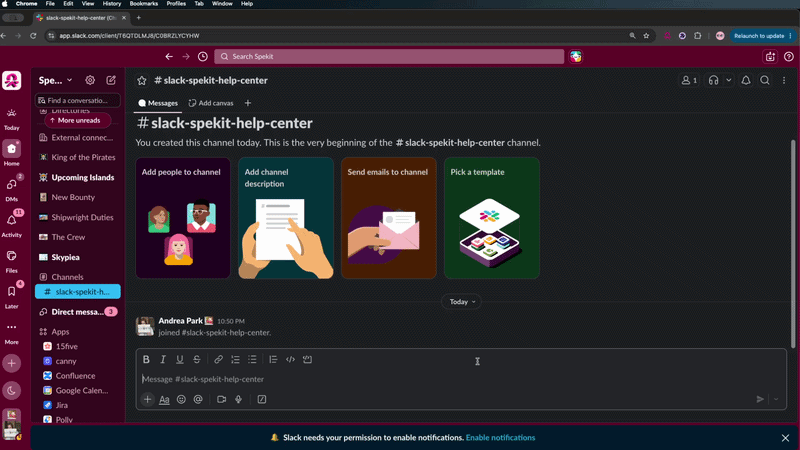Open Skypiea section

coord(78,257)
